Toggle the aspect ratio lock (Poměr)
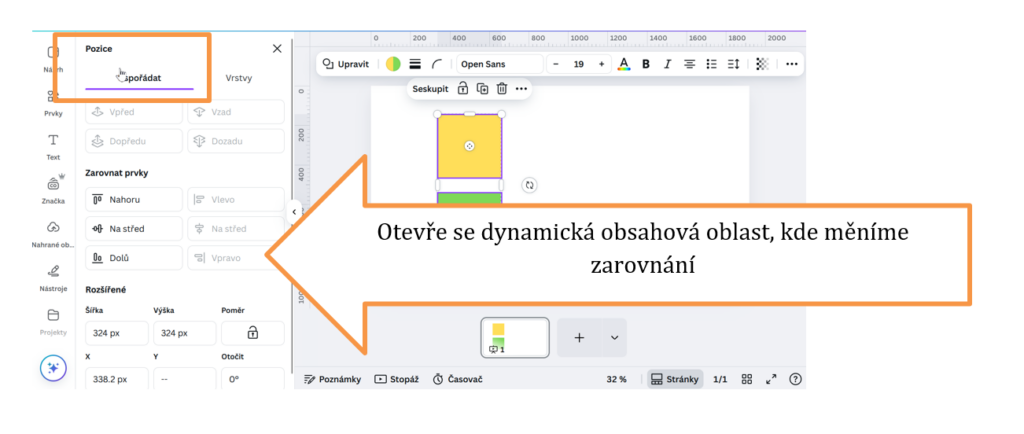Viewport: 1024px width, 434px height. 252,333
